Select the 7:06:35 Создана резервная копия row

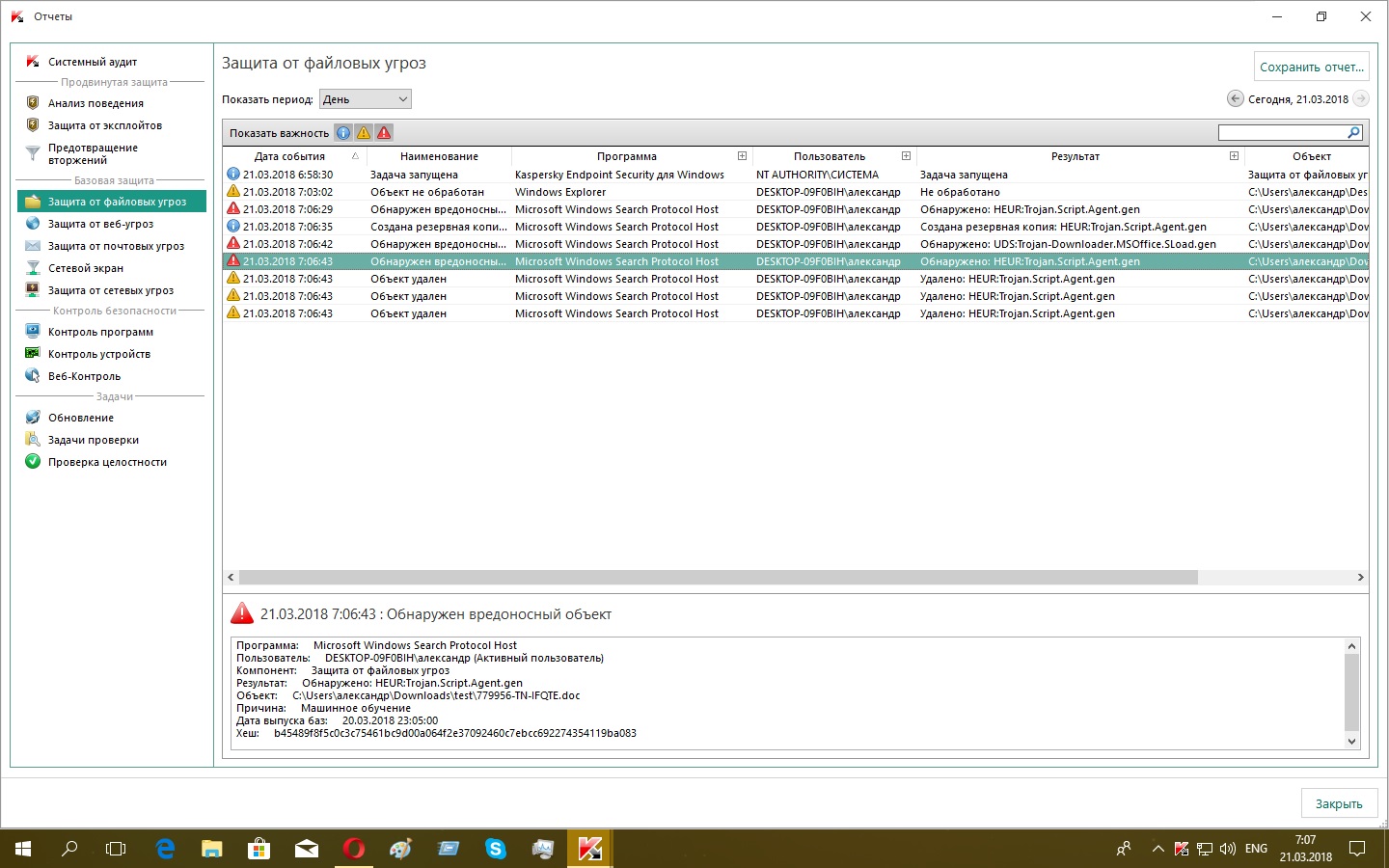pos(797,227)
